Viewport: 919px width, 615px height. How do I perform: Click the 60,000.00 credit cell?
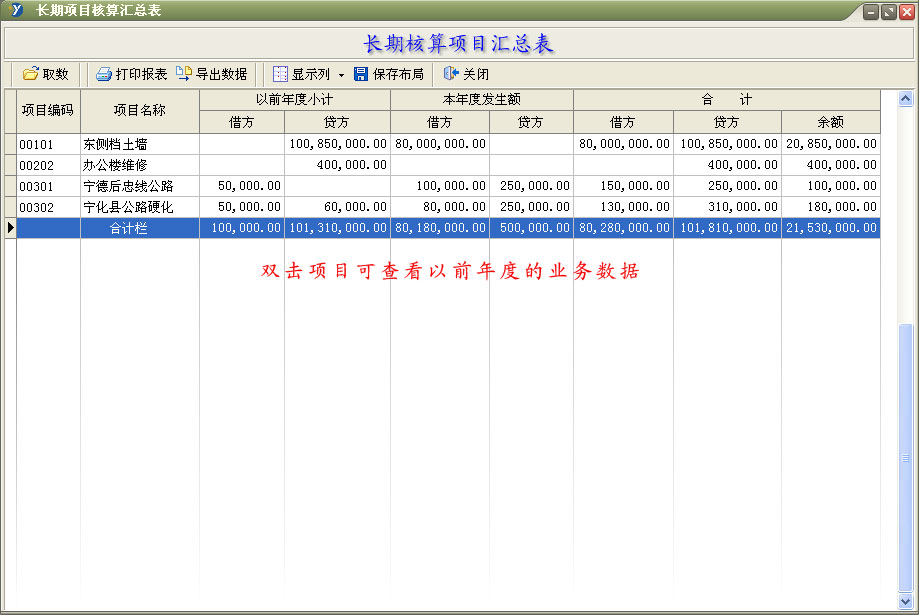pos(338,208)
